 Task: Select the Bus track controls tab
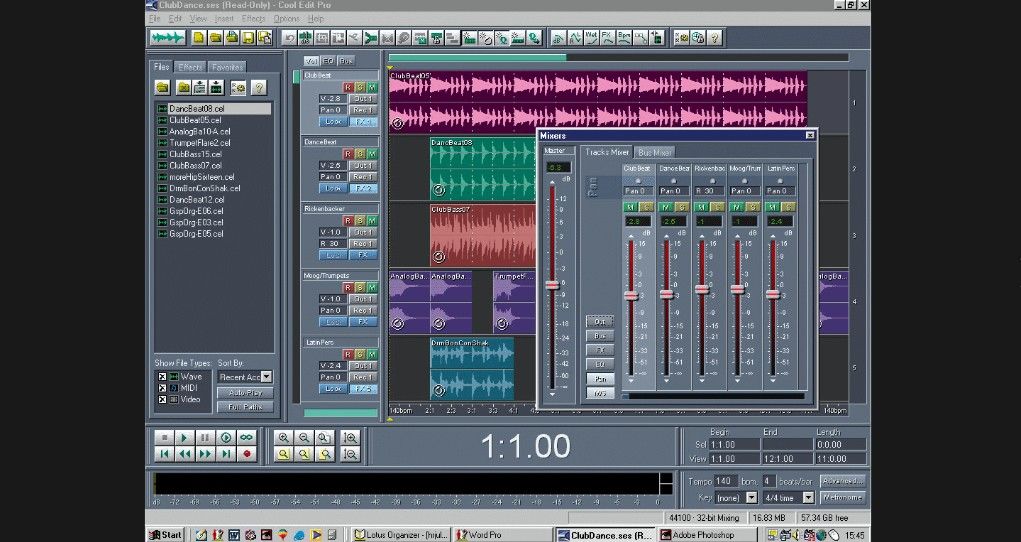tap(346, 61)
